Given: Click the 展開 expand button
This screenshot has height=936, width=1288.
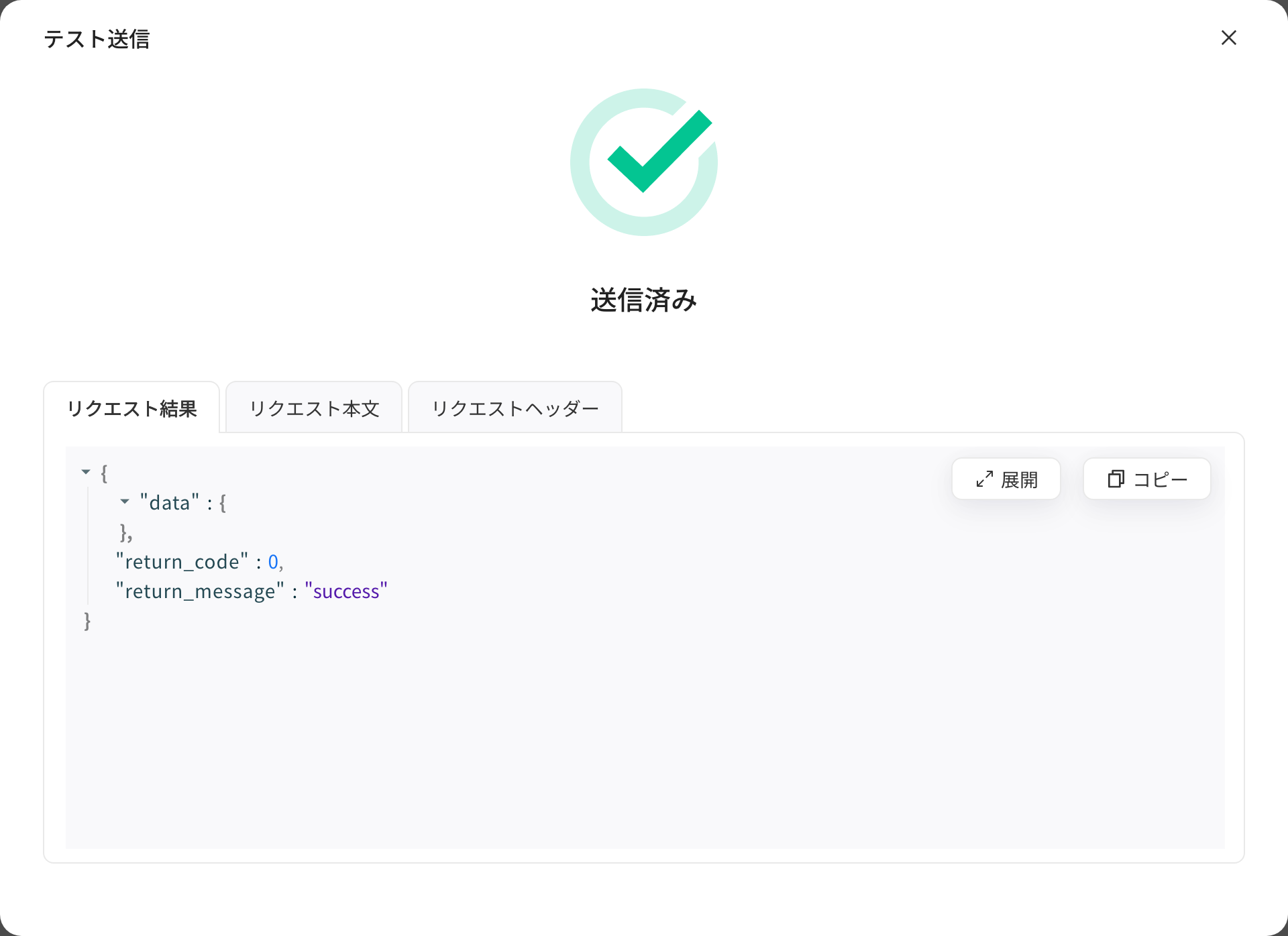Looking at the screenshot, I should coord(1006,479).
